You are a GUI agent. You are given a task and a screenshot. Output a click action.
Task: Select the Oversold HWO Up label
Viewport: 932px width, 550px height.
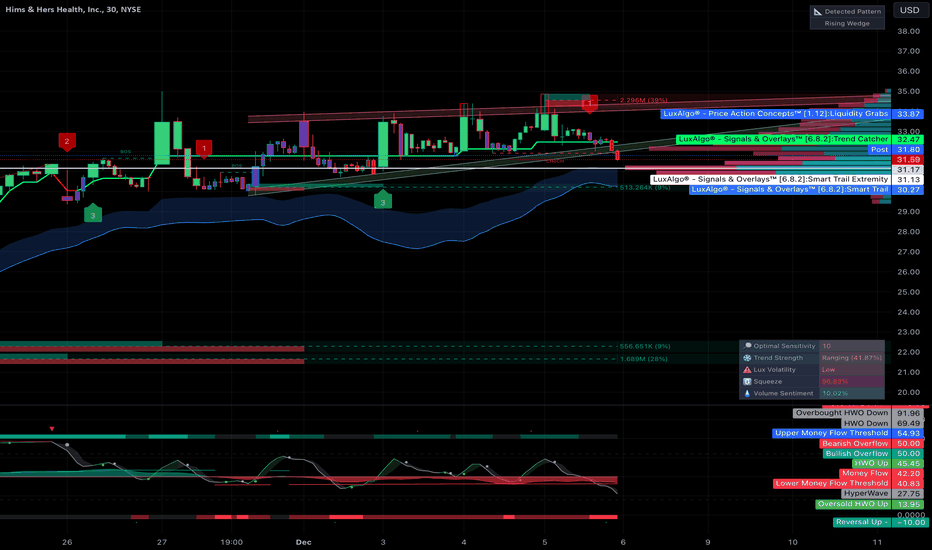[x=853, y=504]
